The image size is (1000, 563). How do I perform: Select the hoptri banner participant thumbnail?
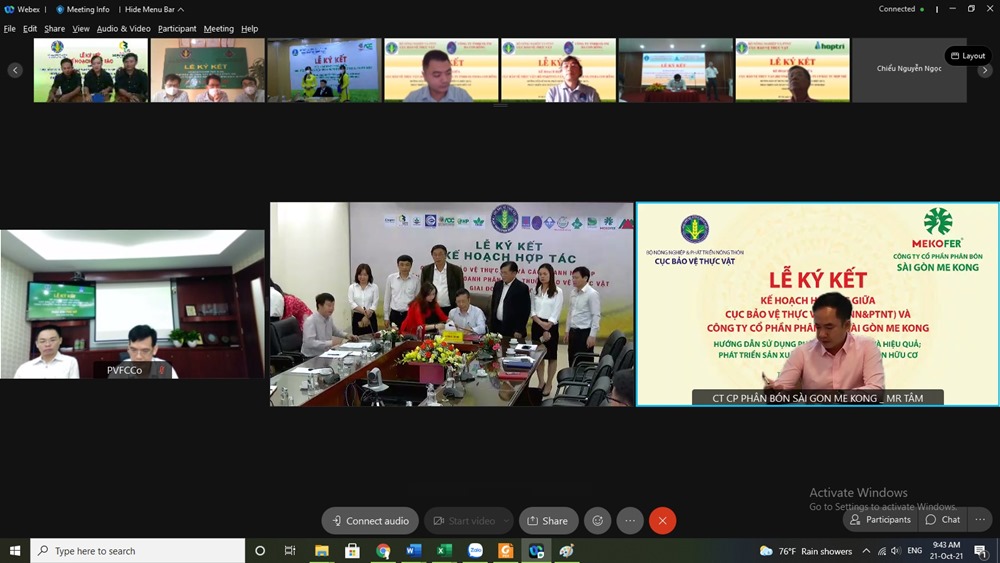[x=793, y=70]
